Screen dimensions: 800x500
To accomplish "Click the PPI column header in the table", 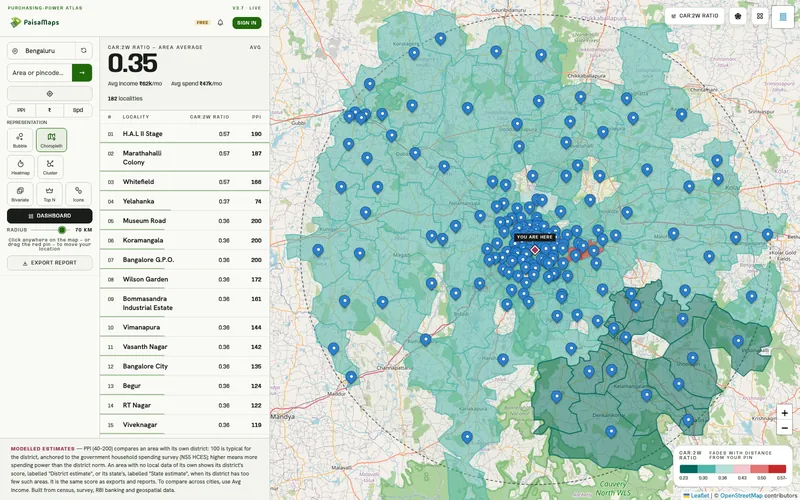I will pos(257,117).
